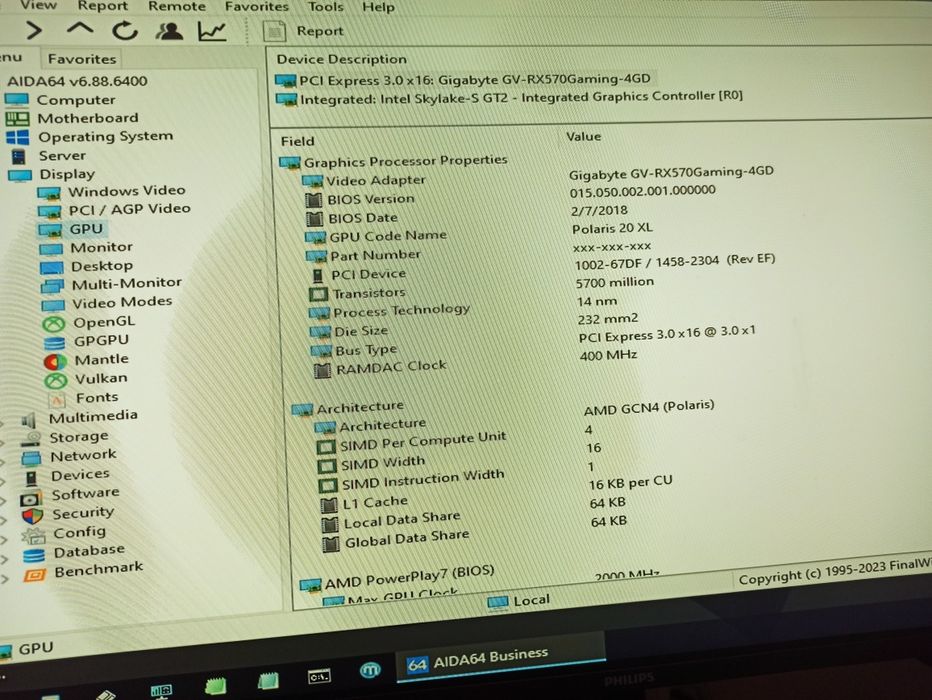This screenshot has height=700, width=932.
Task: Open the OpenGL page icon
Action: point(54,324)
